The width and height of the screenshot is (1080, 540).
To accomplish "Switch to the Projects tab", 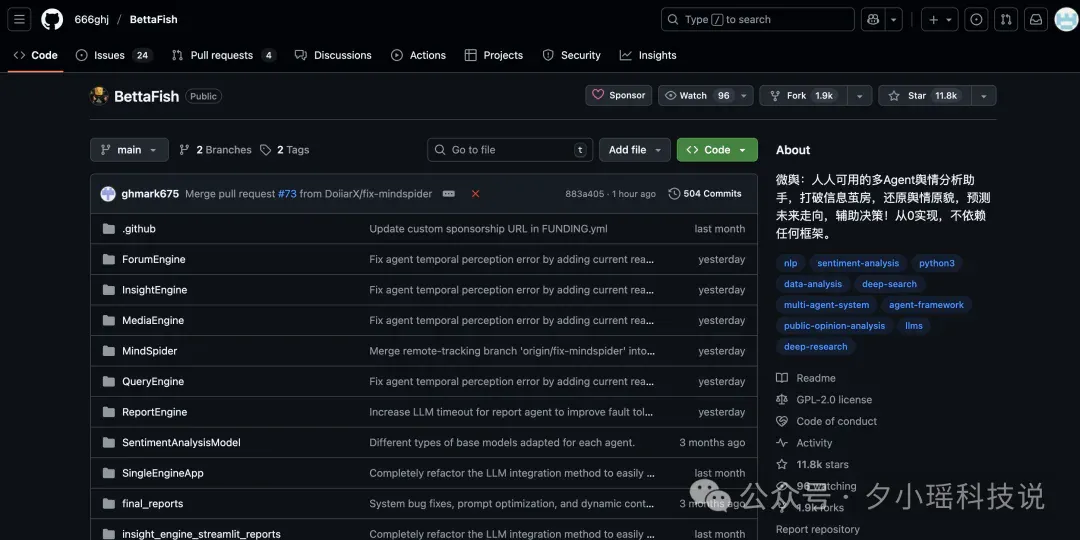I will tap(494, 55).
